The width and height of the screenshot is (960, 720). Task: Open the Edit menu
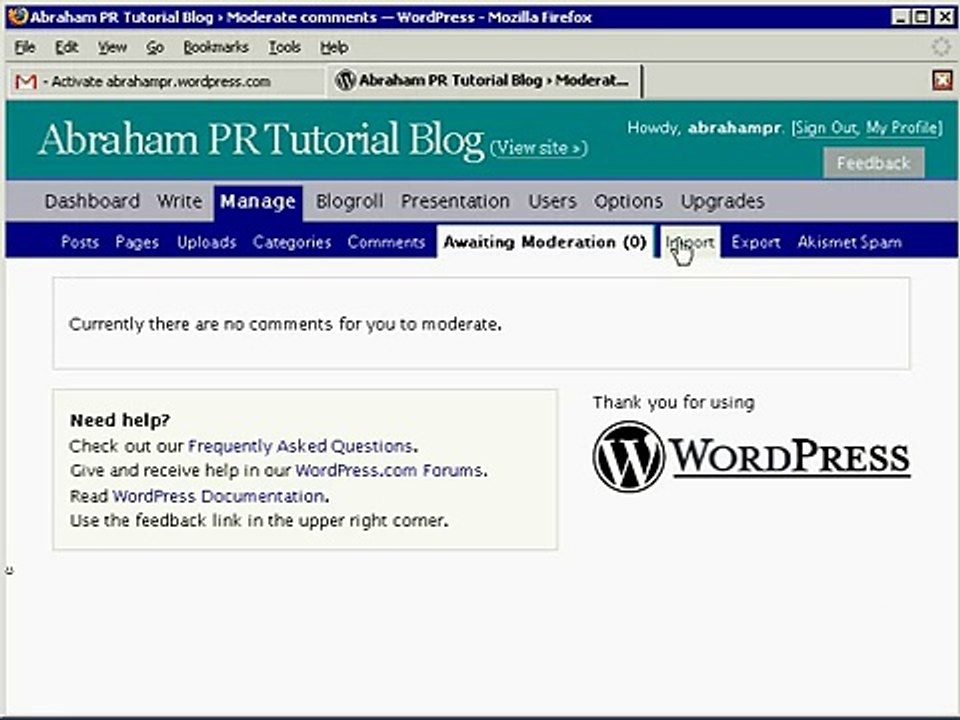pyautogui.click(x=67, y=47)
